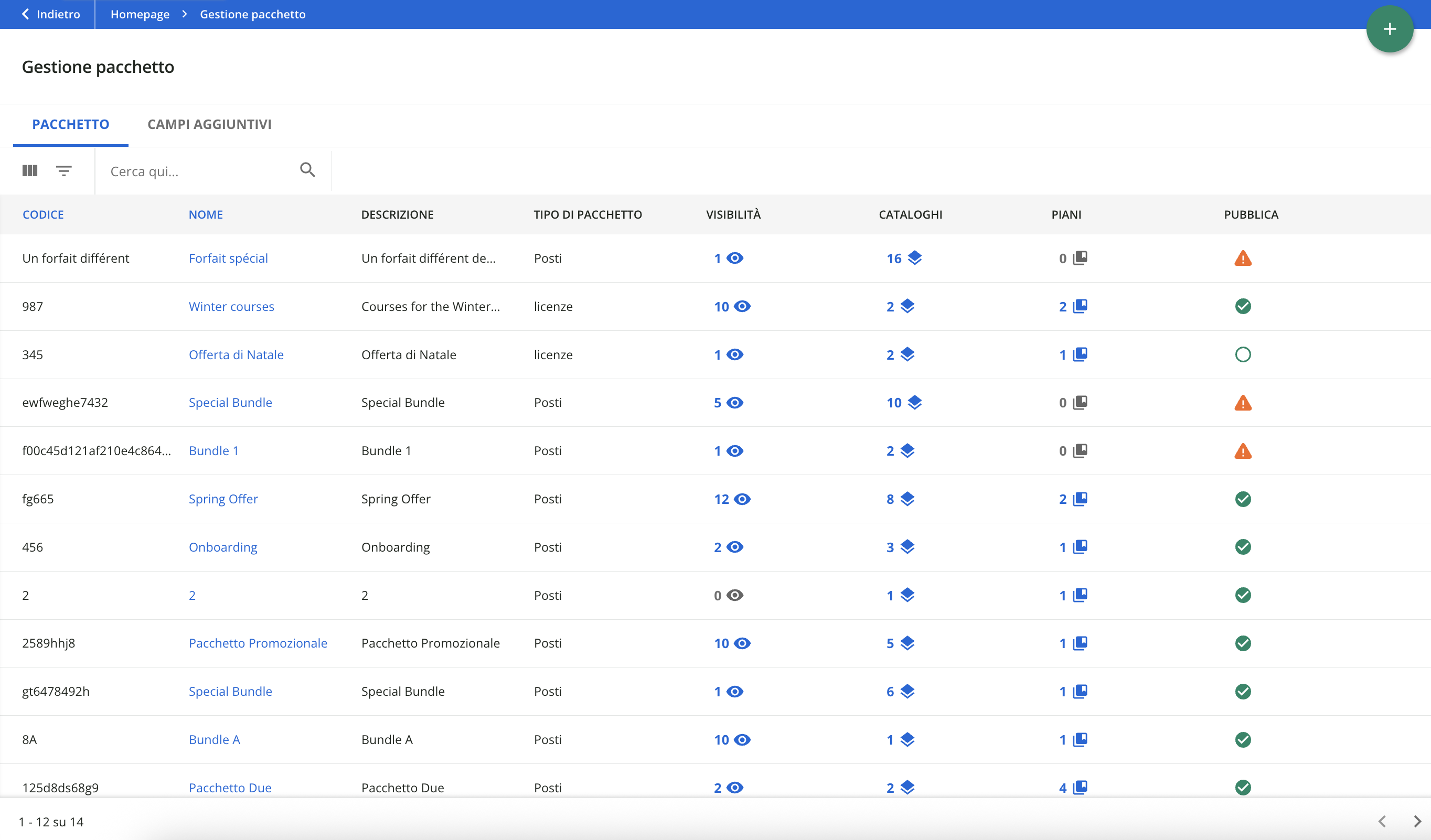
Task: Publish Offerta di Natale via empty circle
Action: [x=1243, y=355]
